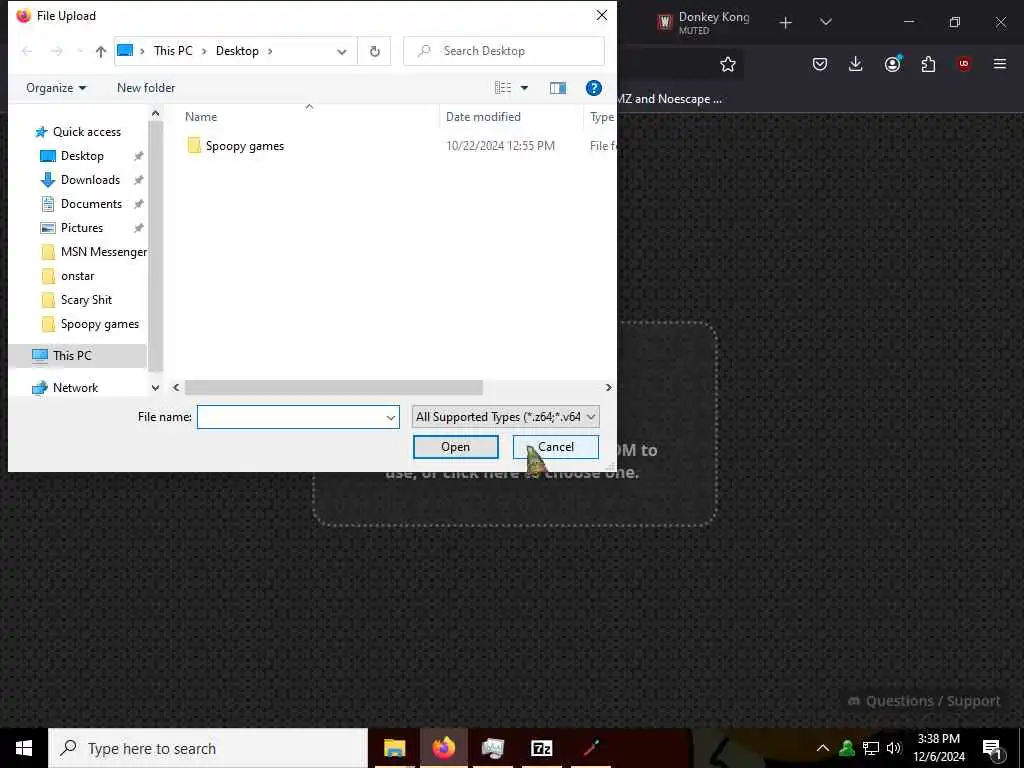The width and height of the screenshot is (1024, 768).
Task: Open the Firefox bookmark star icon
Action: (728, 64)
